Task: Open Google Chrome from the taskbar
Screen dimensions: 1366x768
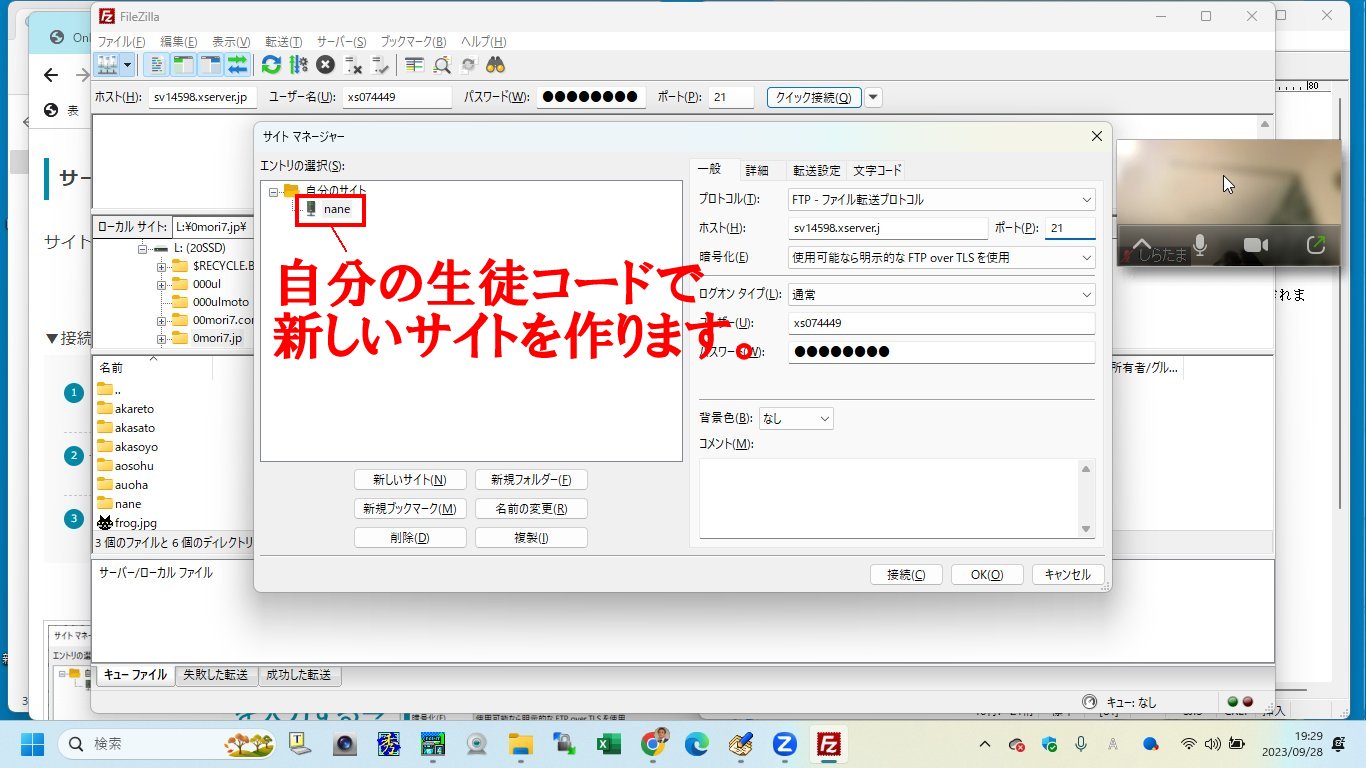Action: [654, 744]
